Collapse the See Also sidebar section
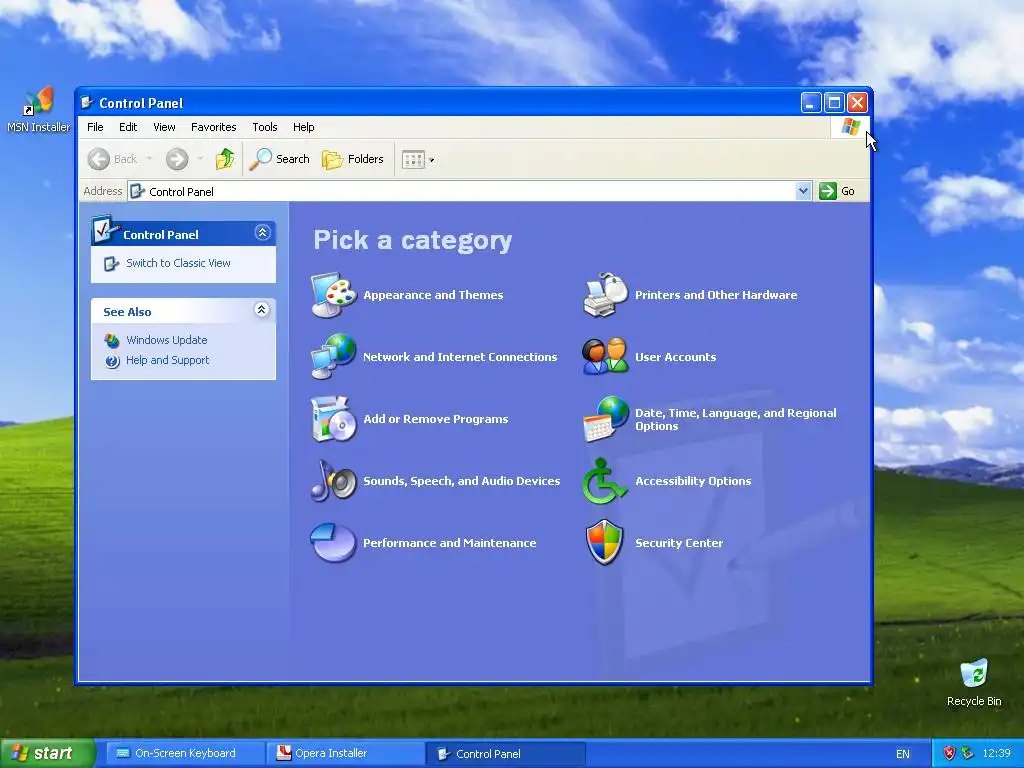 point(262,310)
